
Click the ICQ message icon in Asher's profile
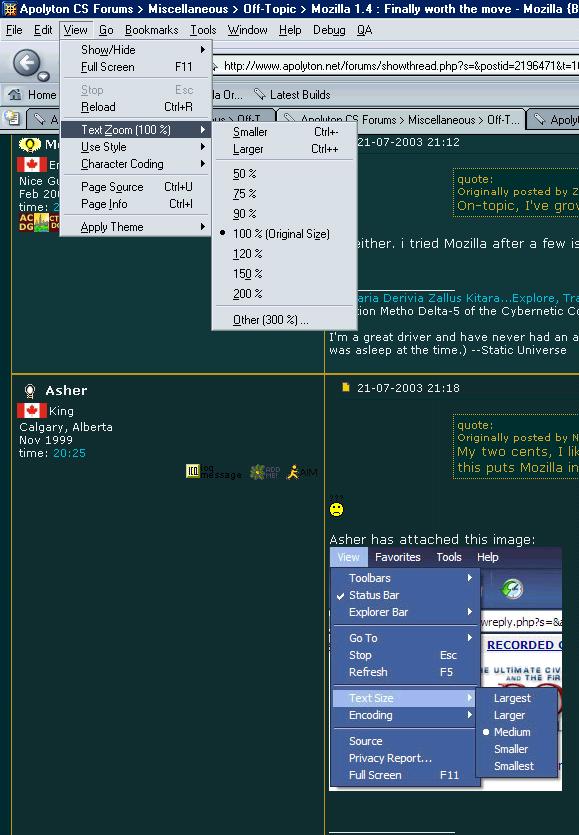[x=193, y=471]
